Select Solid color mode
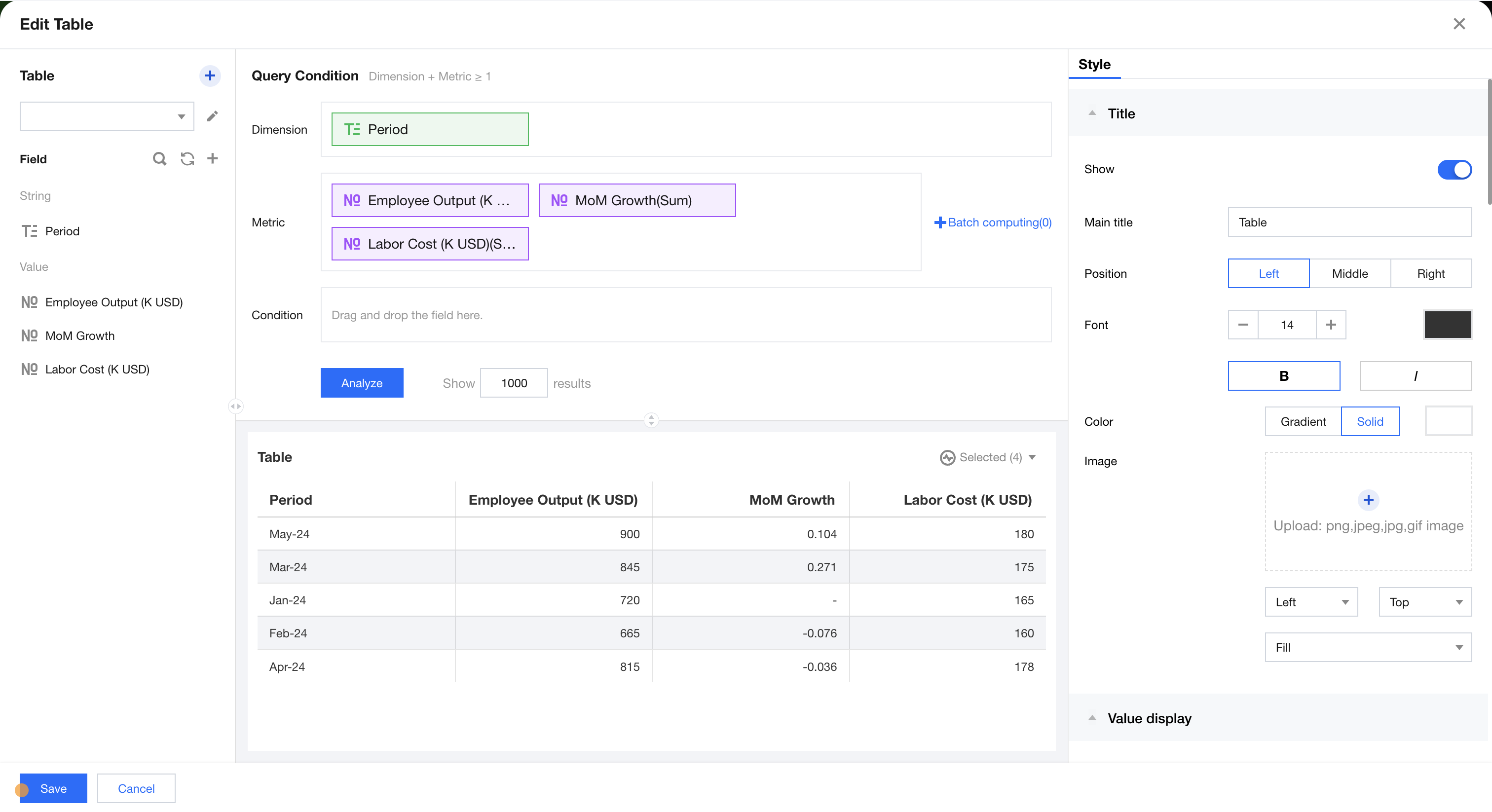The width and height of the screenshot is (1492, 812). coord(1370,422)
